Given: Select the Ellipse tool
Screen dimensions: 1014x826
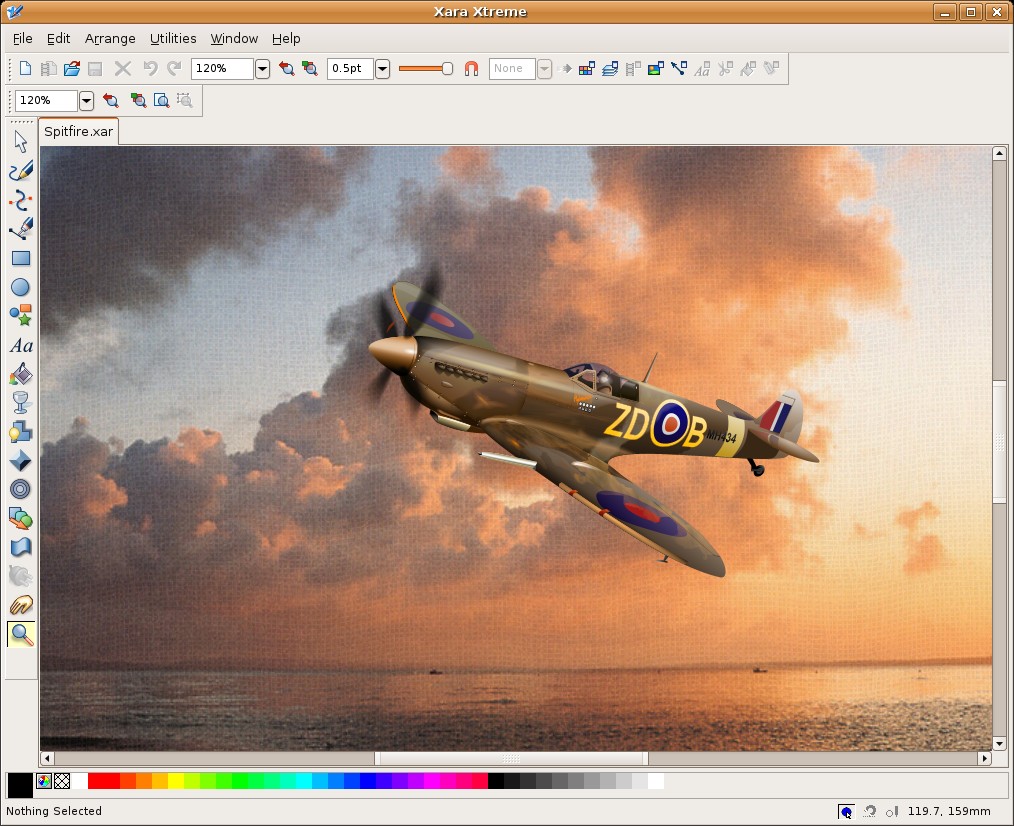Looking at the screenshot, I should click(21, 287).
